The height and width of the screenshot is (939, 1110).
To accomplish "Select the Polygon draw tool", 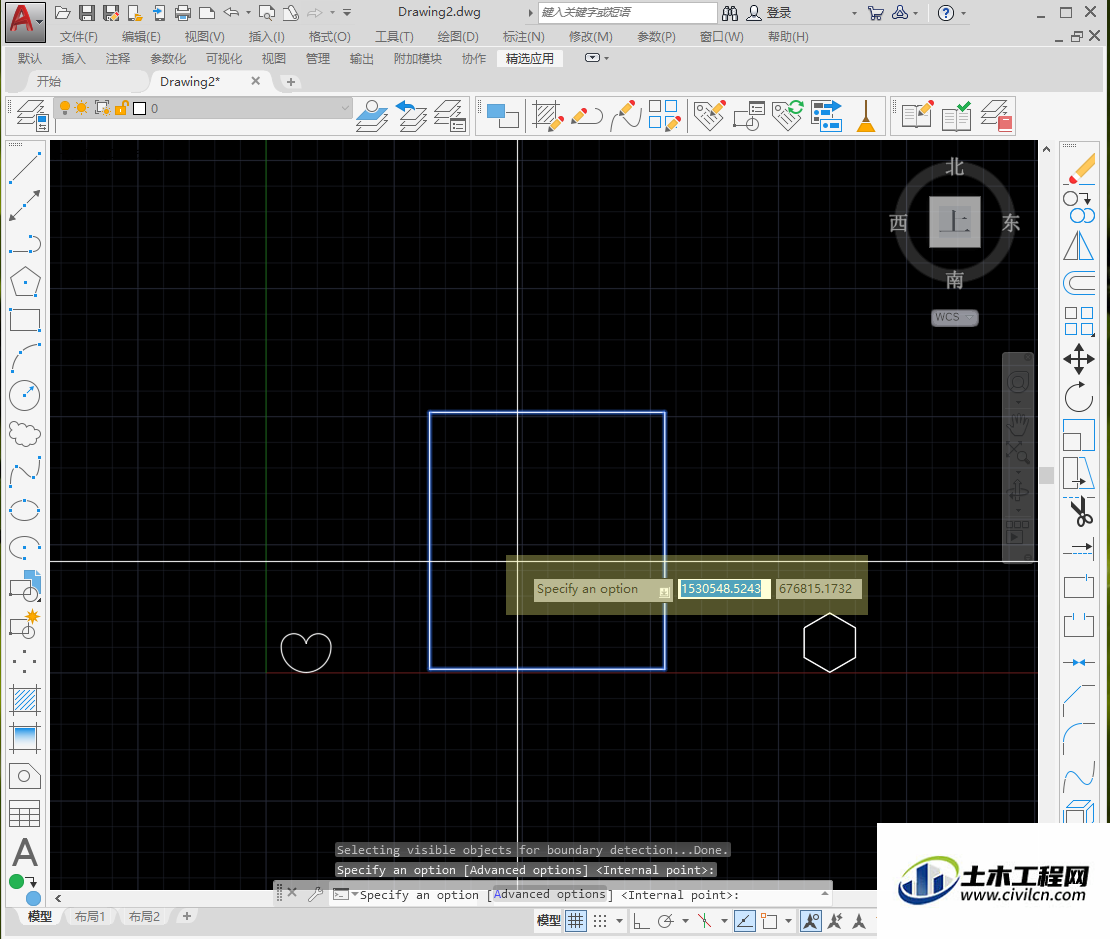I will [25, 281].
